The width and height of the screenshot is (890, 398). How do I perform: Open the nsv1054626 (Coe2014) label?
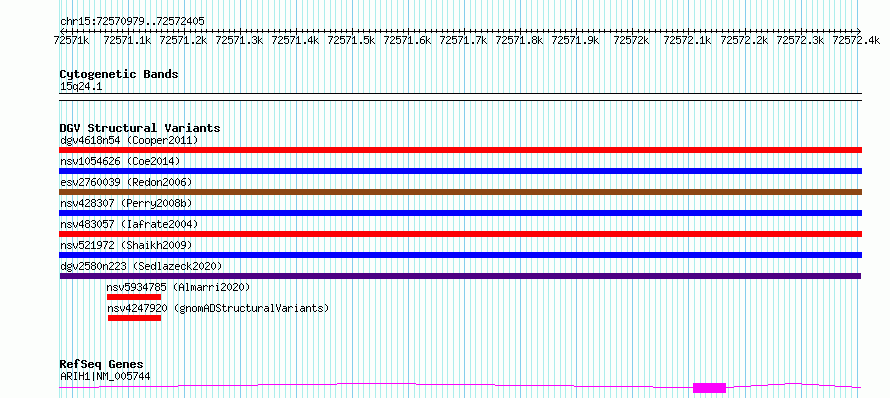120,161
